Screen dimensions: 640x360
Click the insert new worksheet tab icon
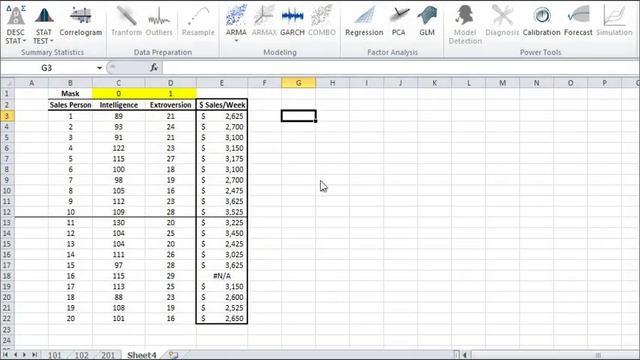pos(173,355)
